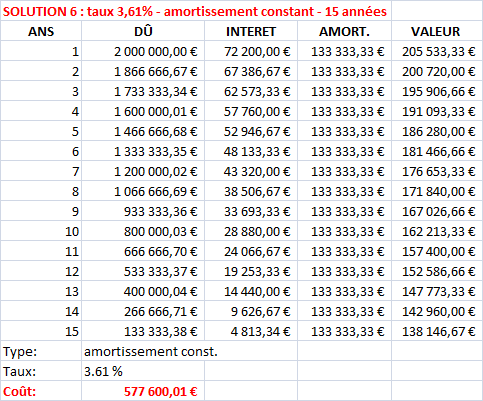Click the ANS column header cell
The image size is (483, 401).
pyautogui.click(x=41, y=31)
